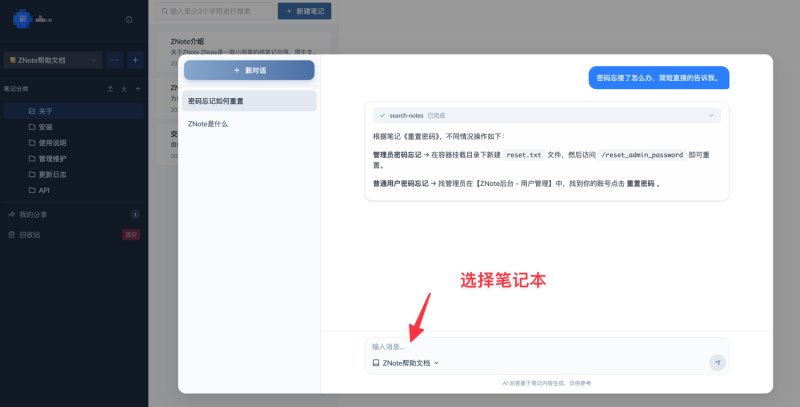800x407 pixels.
Task: Send message with paper plane icon
Action: coord(717,362)
